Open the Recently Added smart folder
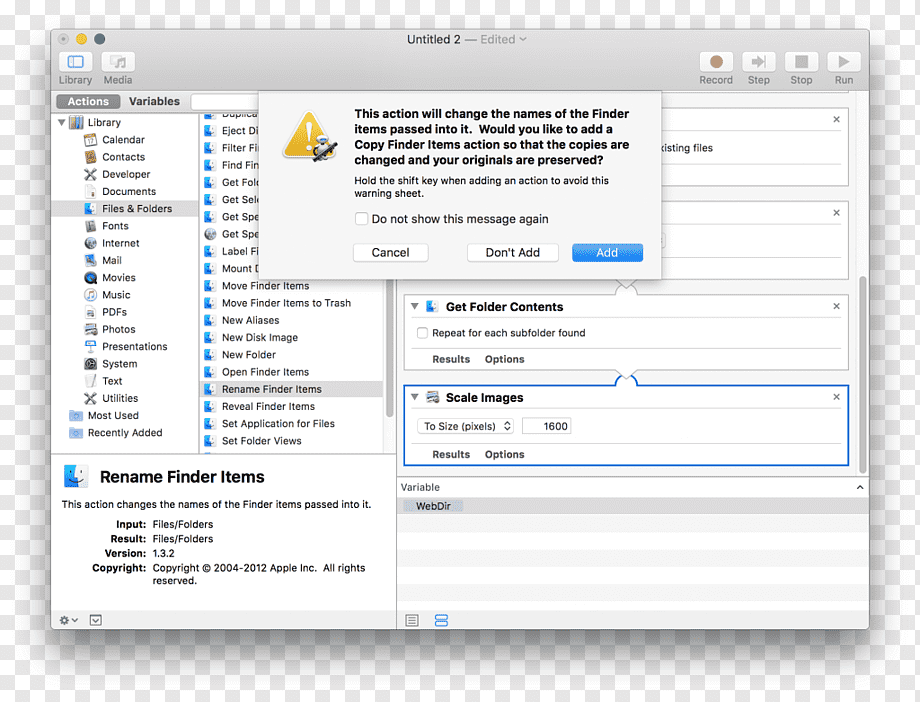This screenshot has height=702, width=920. pos(124,433)
